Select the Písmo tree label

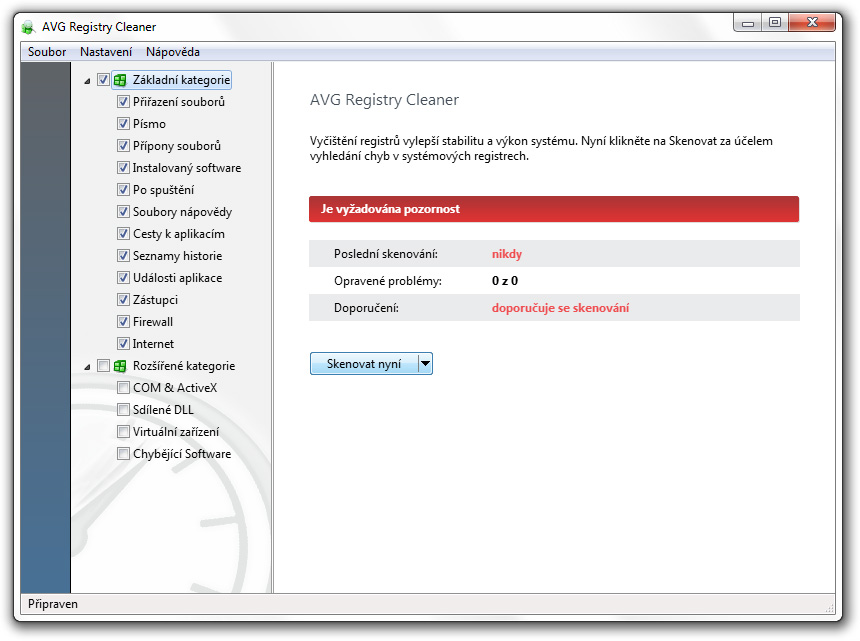coord(149,124)
